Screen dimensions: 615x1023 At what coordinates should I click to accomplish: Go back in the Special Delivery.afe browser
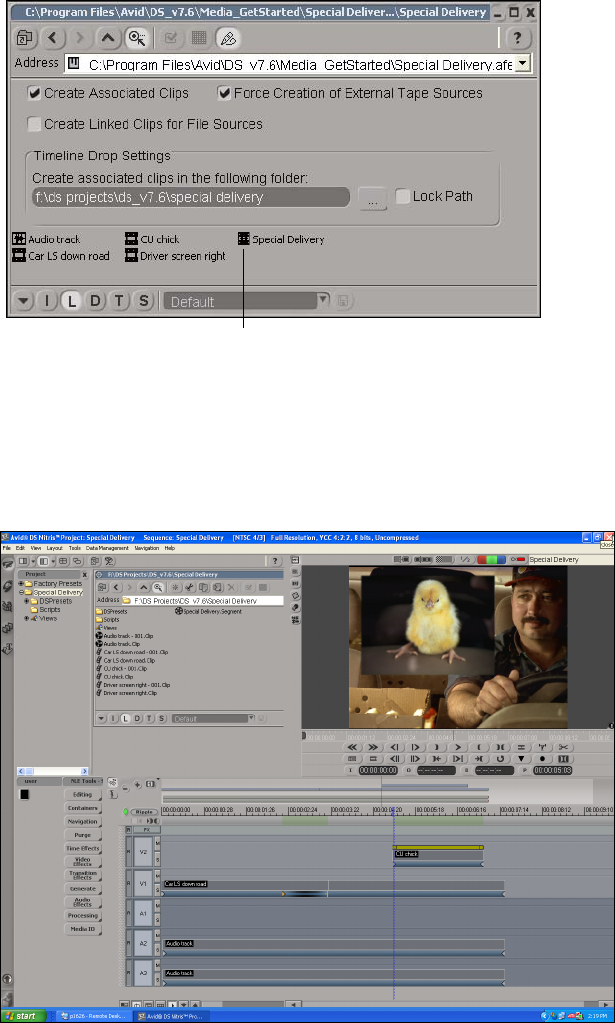click(x=53, y=38)
